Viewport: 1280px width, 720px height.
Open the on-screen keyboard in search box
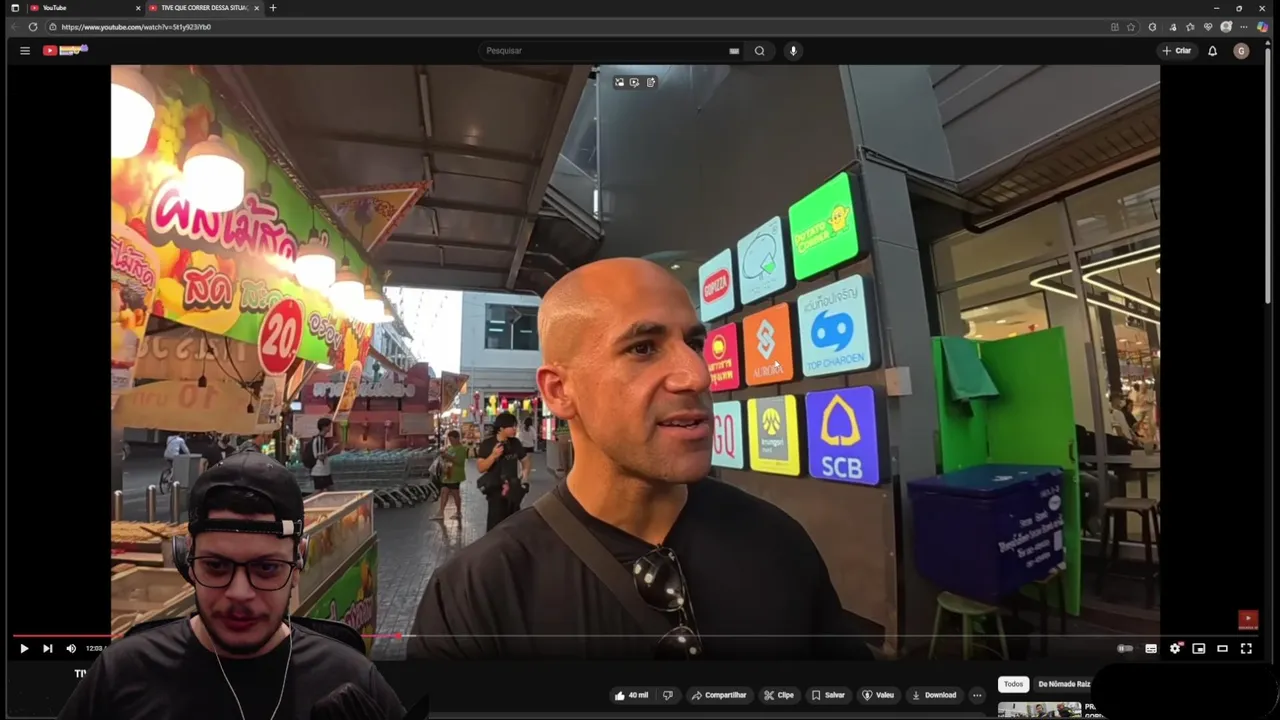pyautogui.click(x=734, y=50)
